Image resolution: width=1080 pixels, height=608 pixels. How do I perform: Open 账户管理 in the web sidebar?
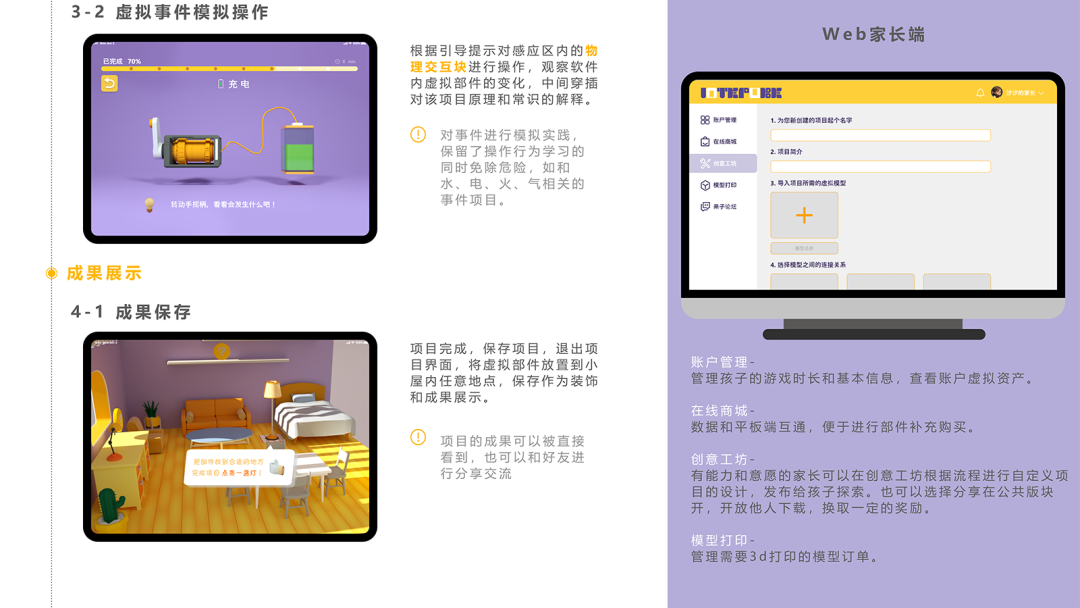(x=719, y=120)
